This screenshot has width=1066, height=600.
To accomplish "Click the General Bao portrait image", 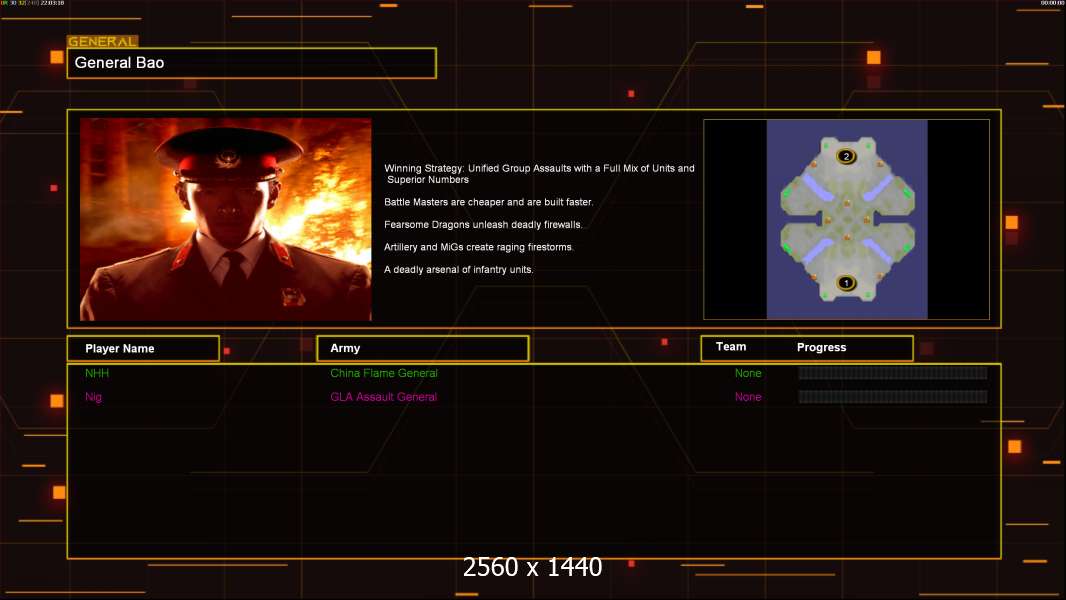I will coord(226,219).
